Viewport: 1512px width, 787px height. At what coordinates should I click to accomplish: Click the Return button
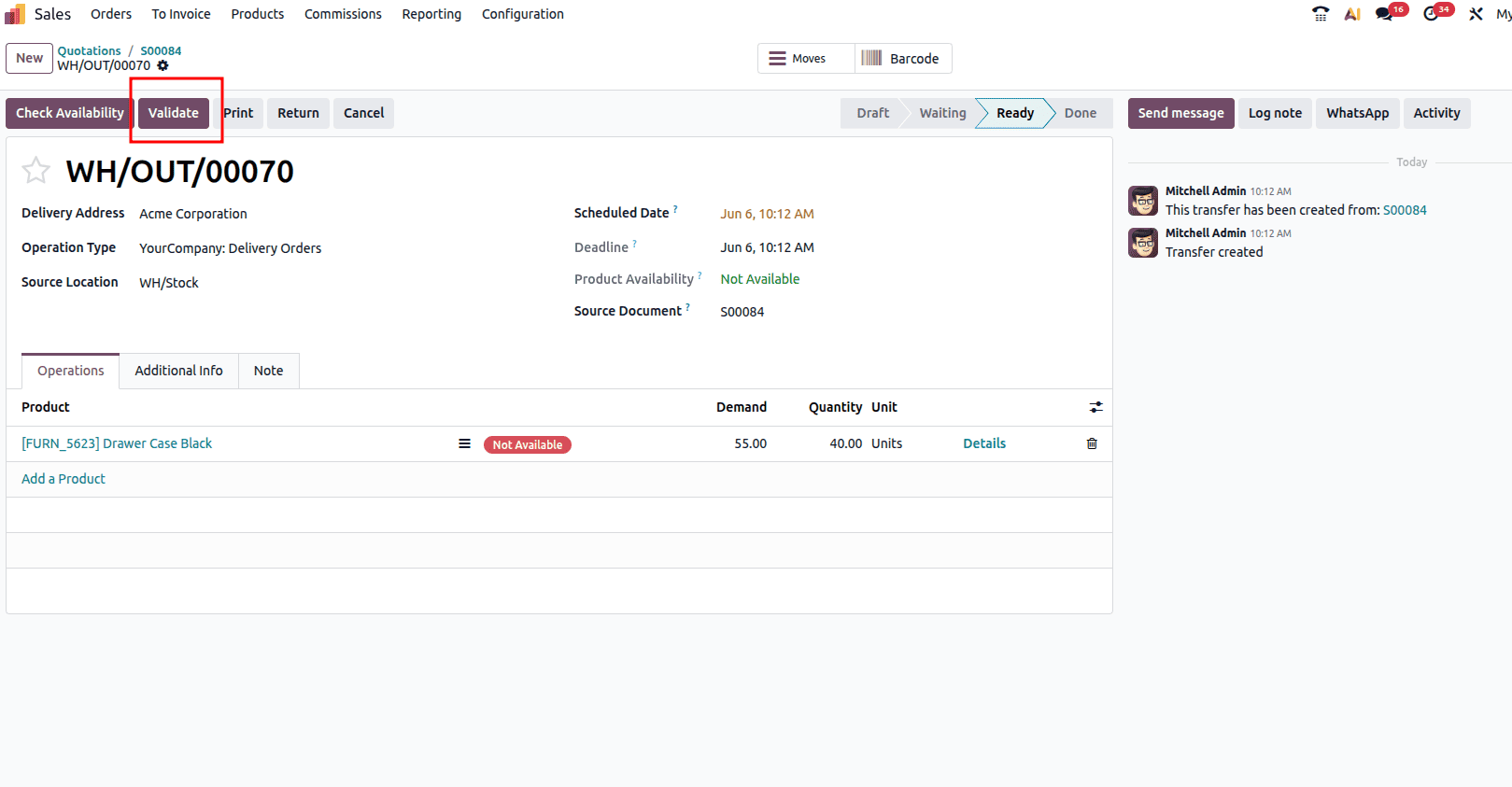pos(298,113)
